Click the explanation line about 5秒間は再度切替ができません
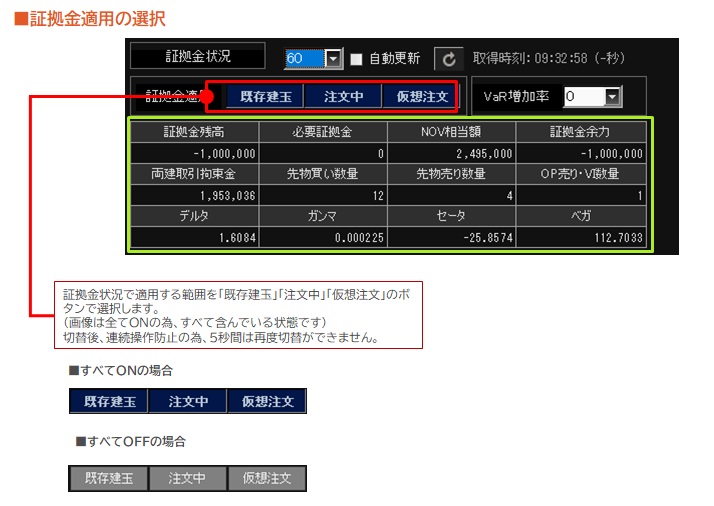The width and height of the screenshot is (714, 506). (x=222, y=338)
